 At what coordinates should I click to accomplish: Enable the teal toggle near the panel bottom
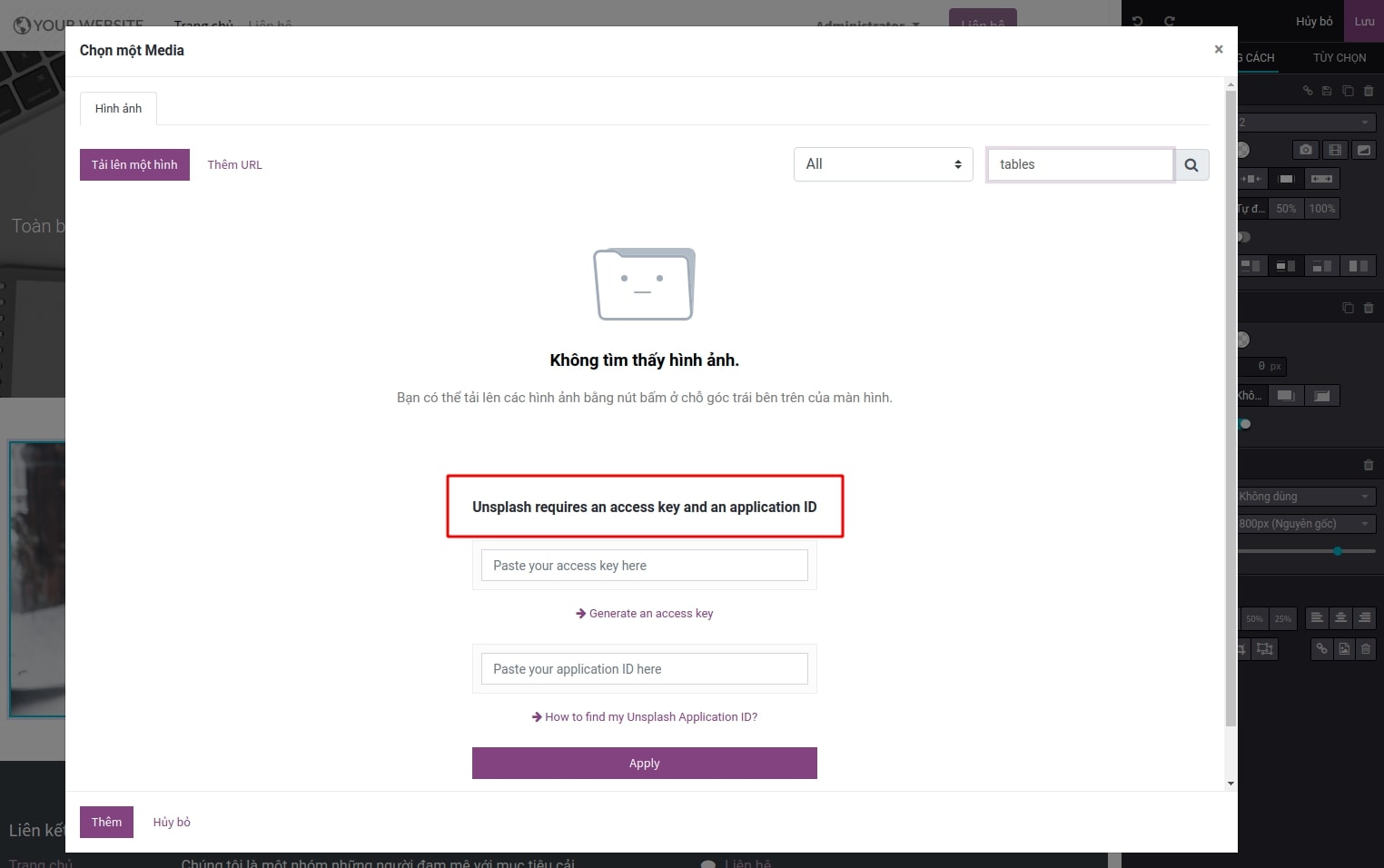tap(1244, 423)
